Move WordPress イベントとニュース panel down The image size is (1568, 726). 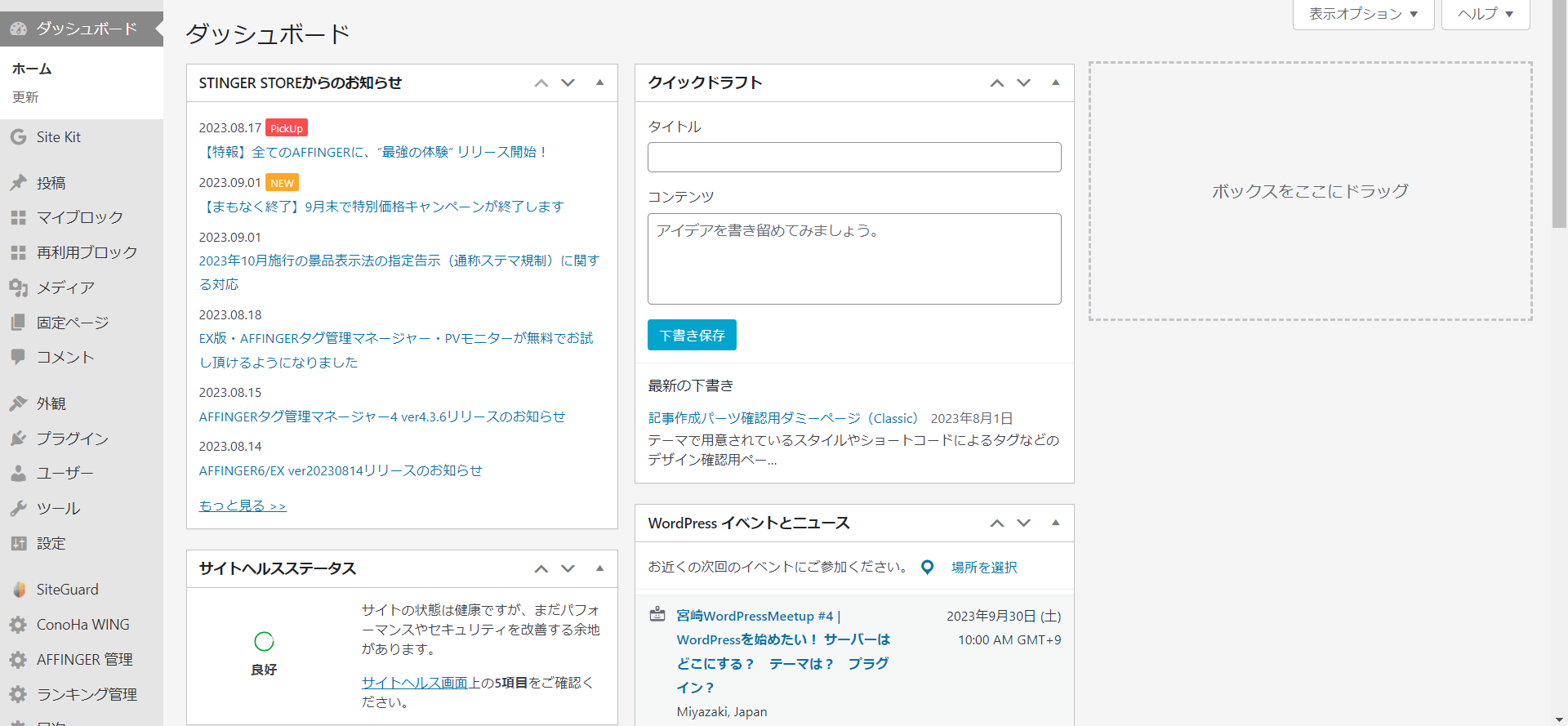(1023, 523)
